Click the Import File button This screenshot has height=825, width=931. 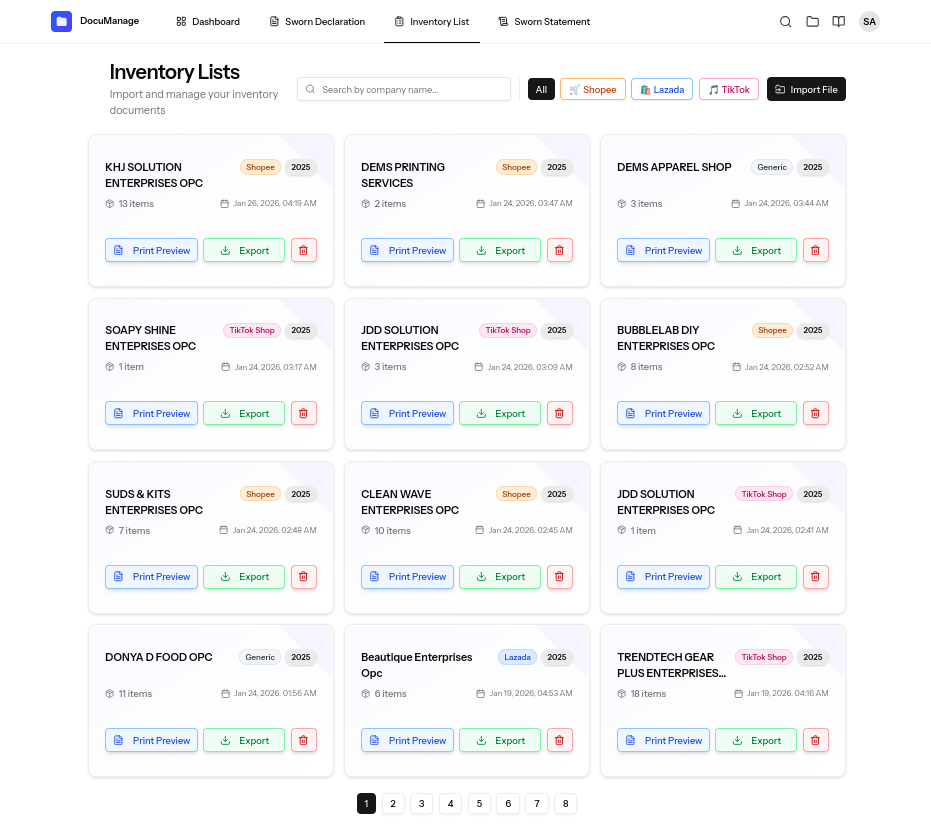pos(806,90)
